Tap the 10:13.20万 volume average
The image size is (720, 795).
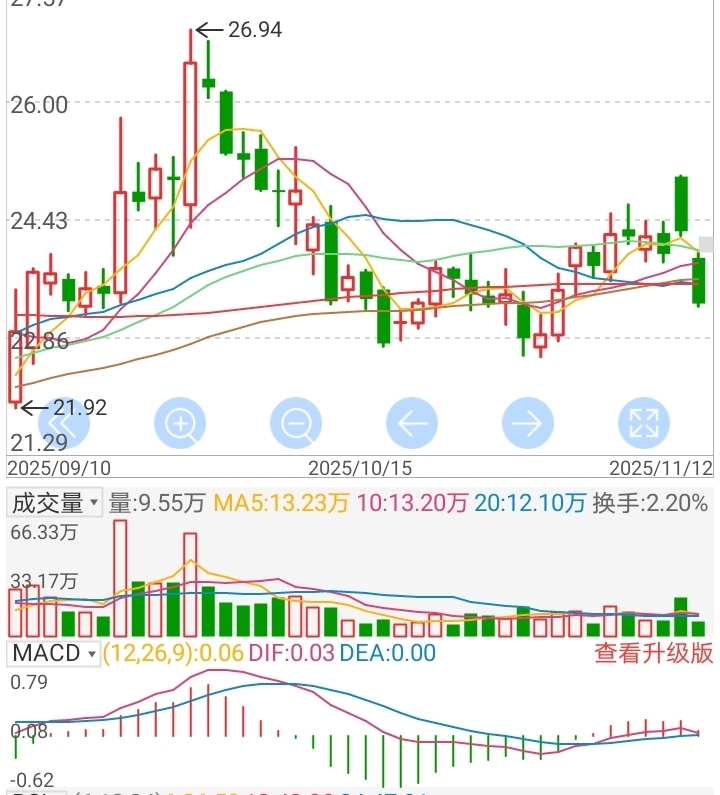[412, 503]
